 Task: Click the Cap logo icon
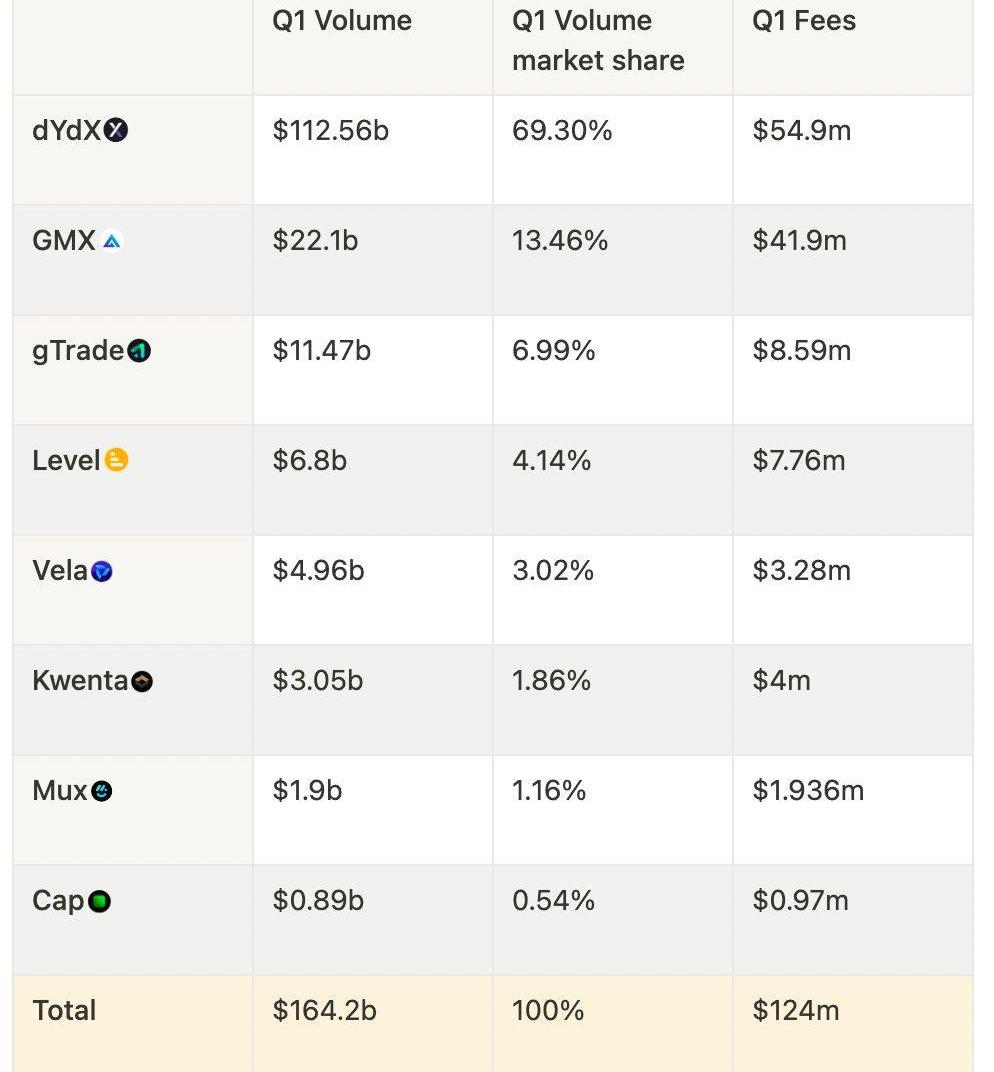pyautogui.click(x=99, y=902)
